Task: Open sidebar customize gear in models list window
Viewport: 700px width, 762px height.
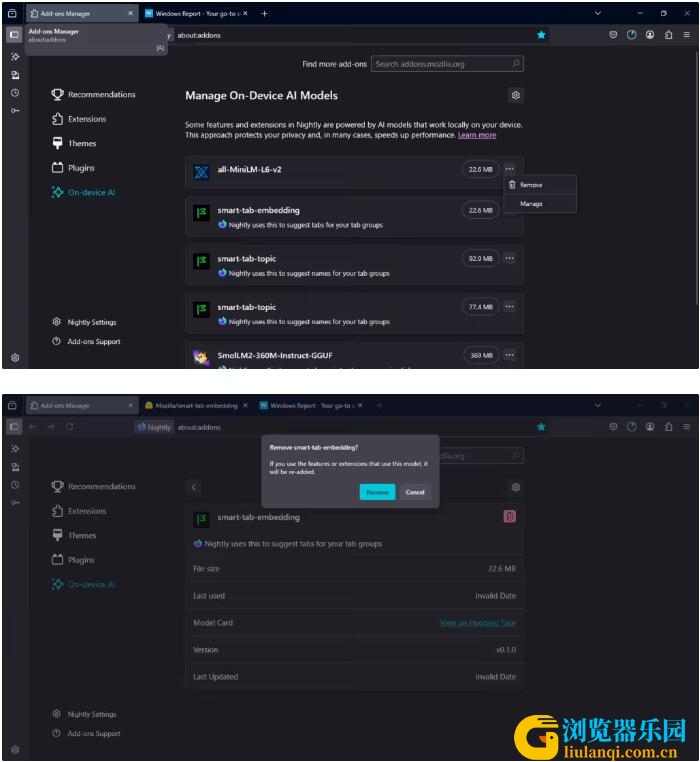Action: click(x=15, y=358)
